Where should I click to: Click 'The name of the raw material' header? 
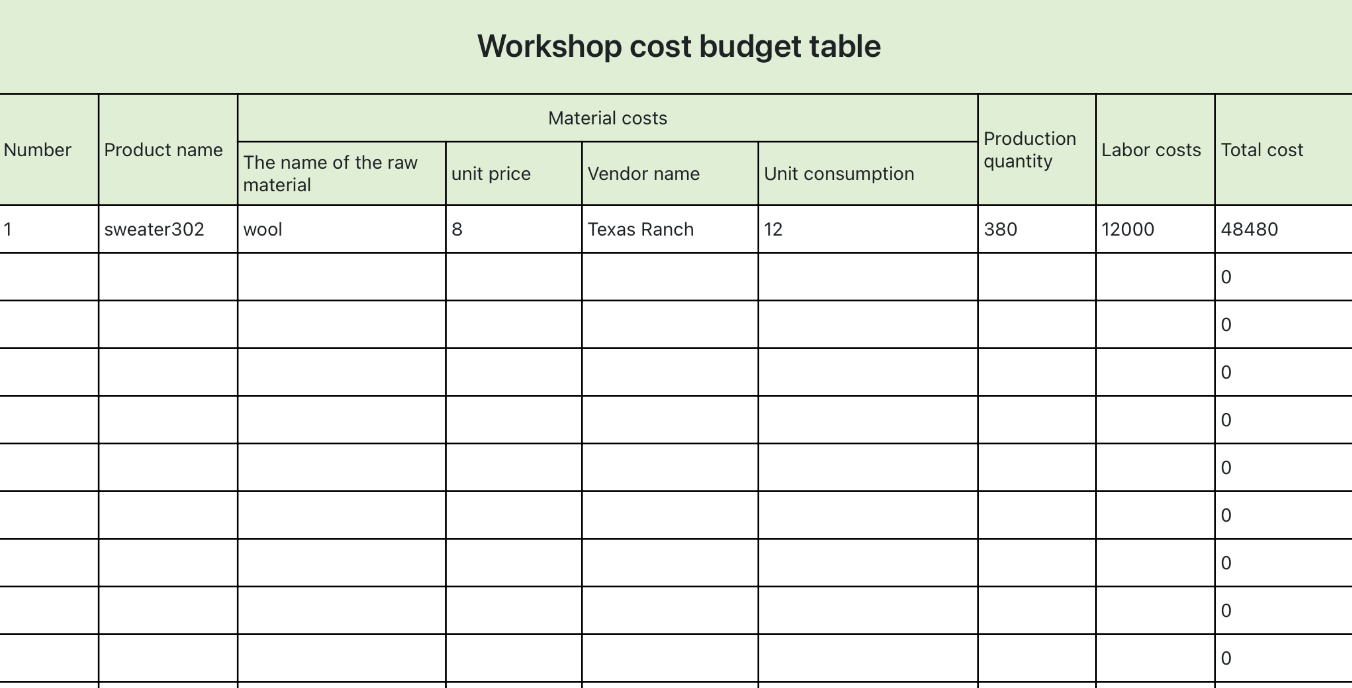pyautogui.click(x=341, y=173)
